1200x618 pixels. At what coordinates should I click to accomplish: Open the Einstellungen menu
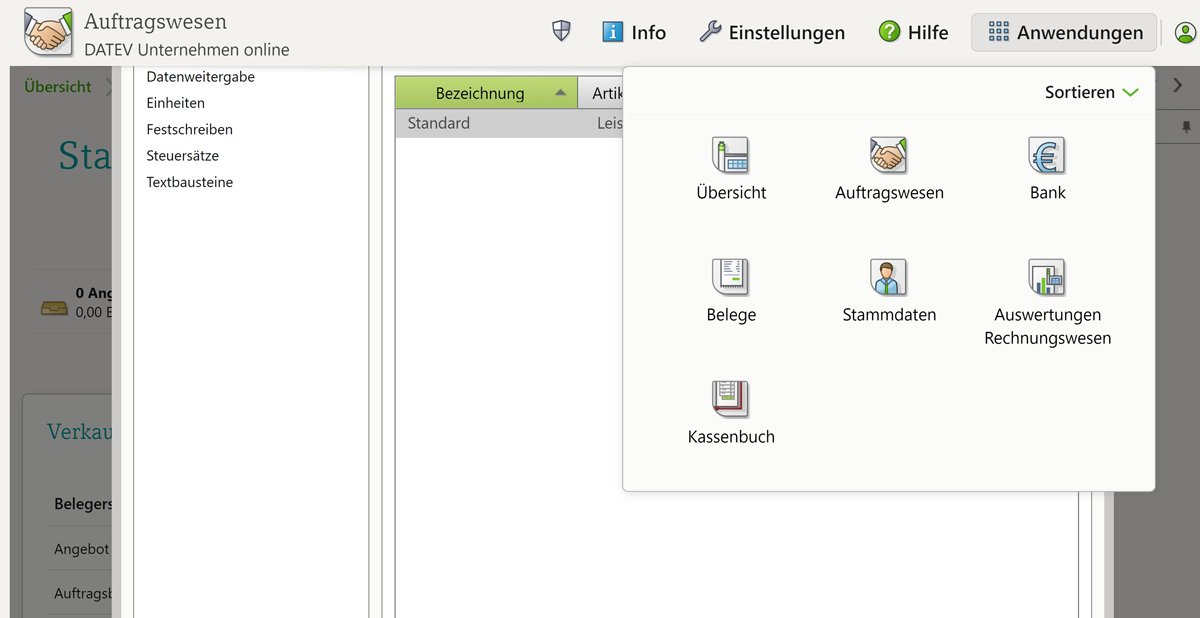[x=771, y=31]
